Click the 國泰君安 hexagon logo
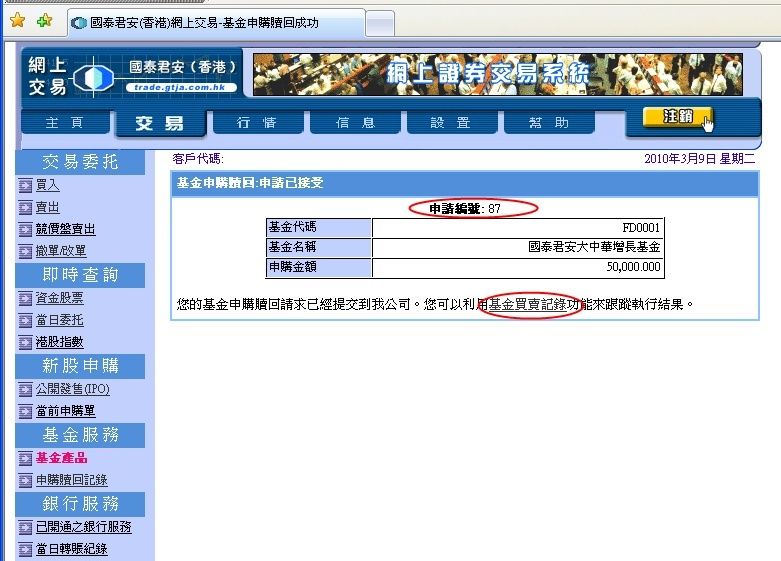 pyautogui.click(x=94, y=77)
